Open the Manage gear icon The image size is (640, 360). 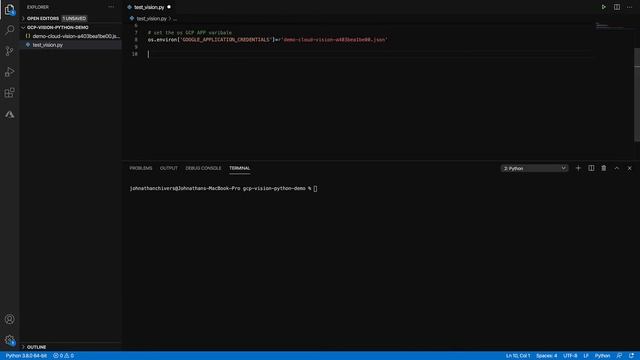pos(9,340)
